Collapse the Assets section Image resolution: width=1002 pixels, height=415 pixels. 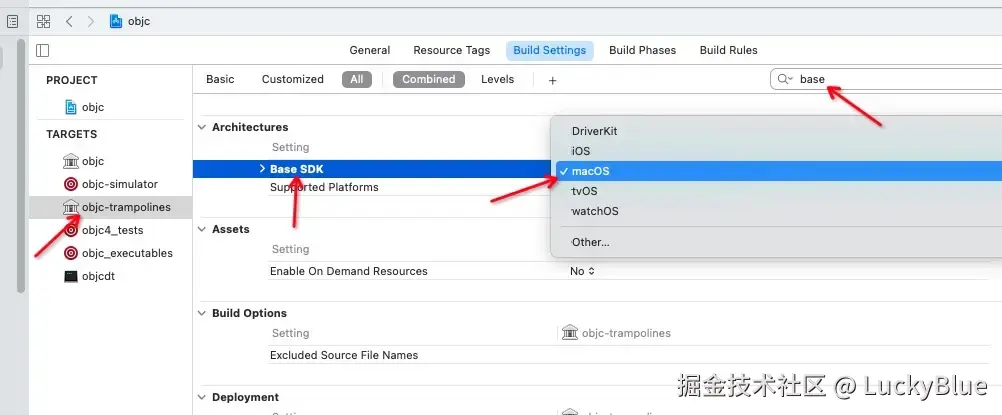202,229
